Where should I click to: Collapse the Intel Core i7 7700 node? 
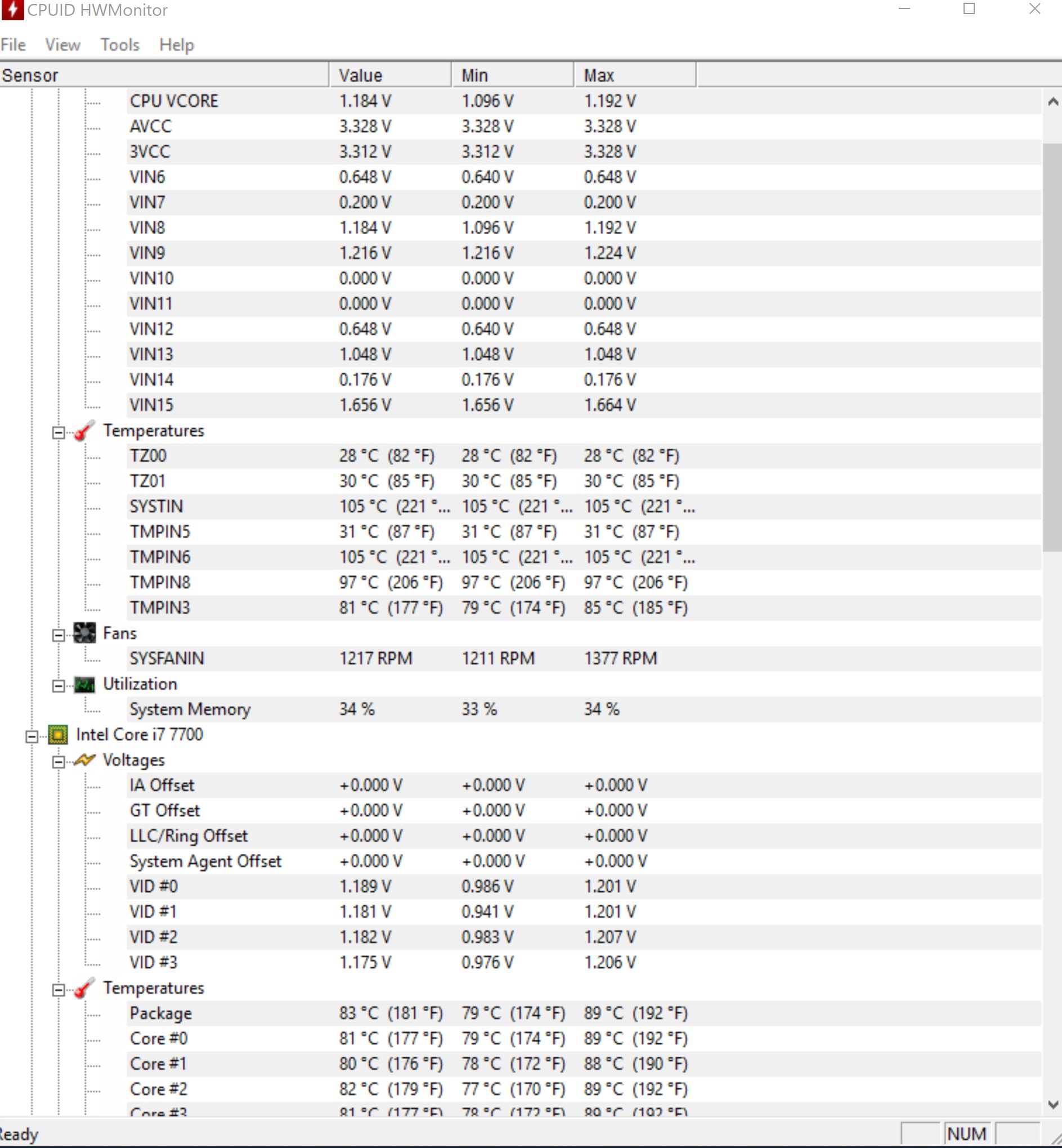[x=32, y=736]
